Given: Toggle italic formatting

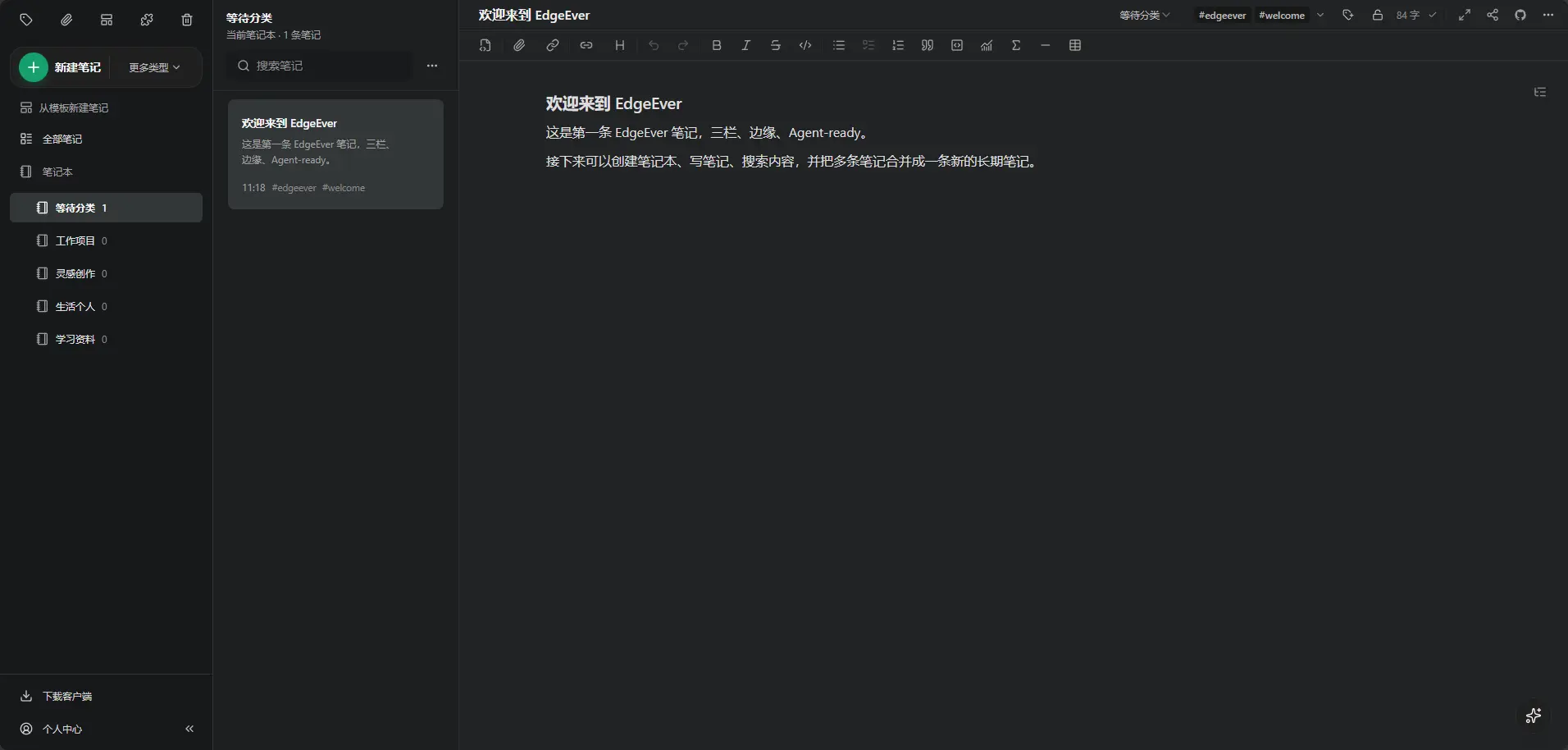Looking at the screenshot, I should (x=746, y=45).
